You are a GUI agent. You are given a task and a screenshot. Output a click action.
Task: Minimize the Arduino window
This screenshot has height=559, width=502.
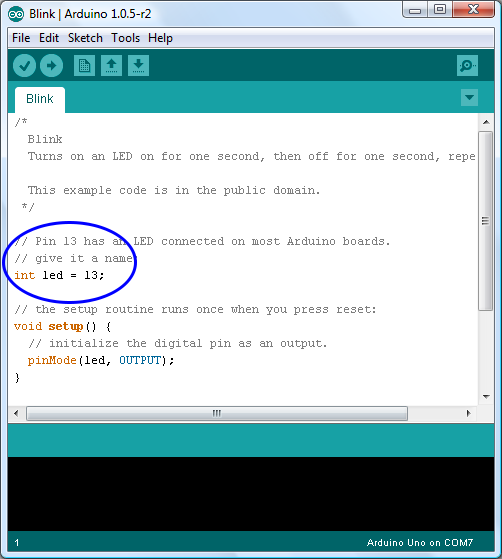(414, 10)
